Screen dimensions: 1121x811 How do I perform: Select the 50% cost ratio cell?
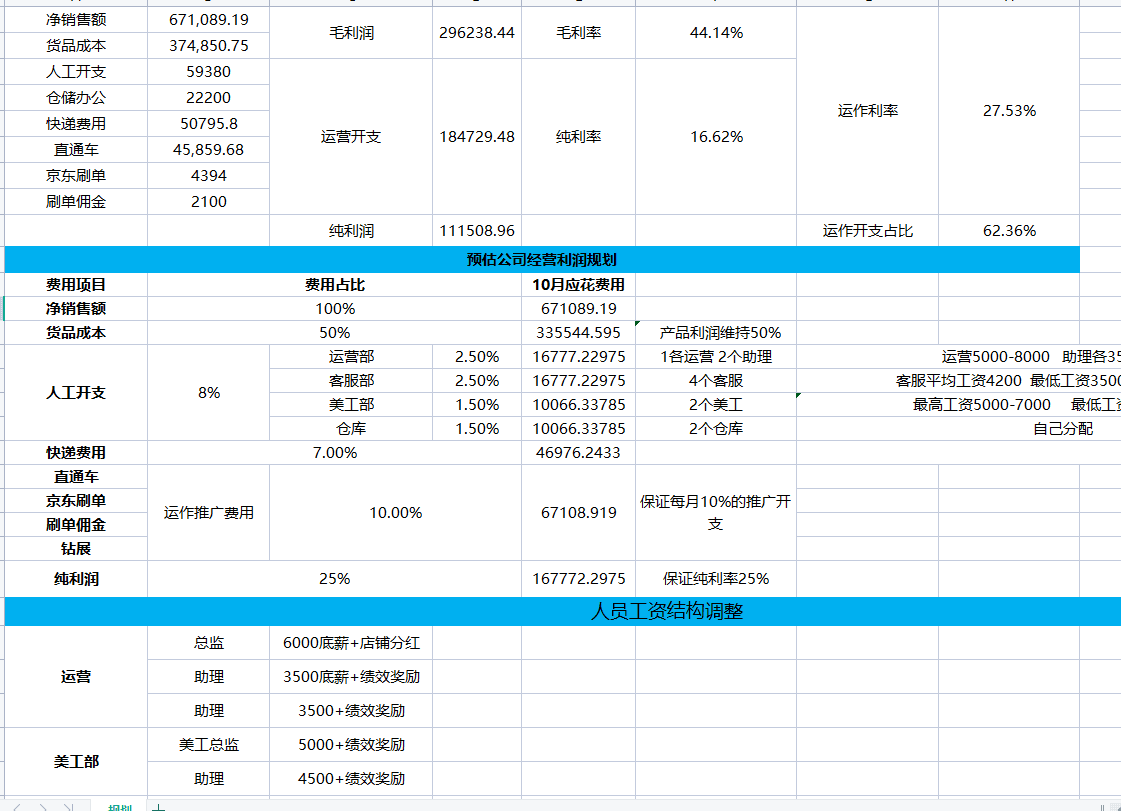[335, 333]
